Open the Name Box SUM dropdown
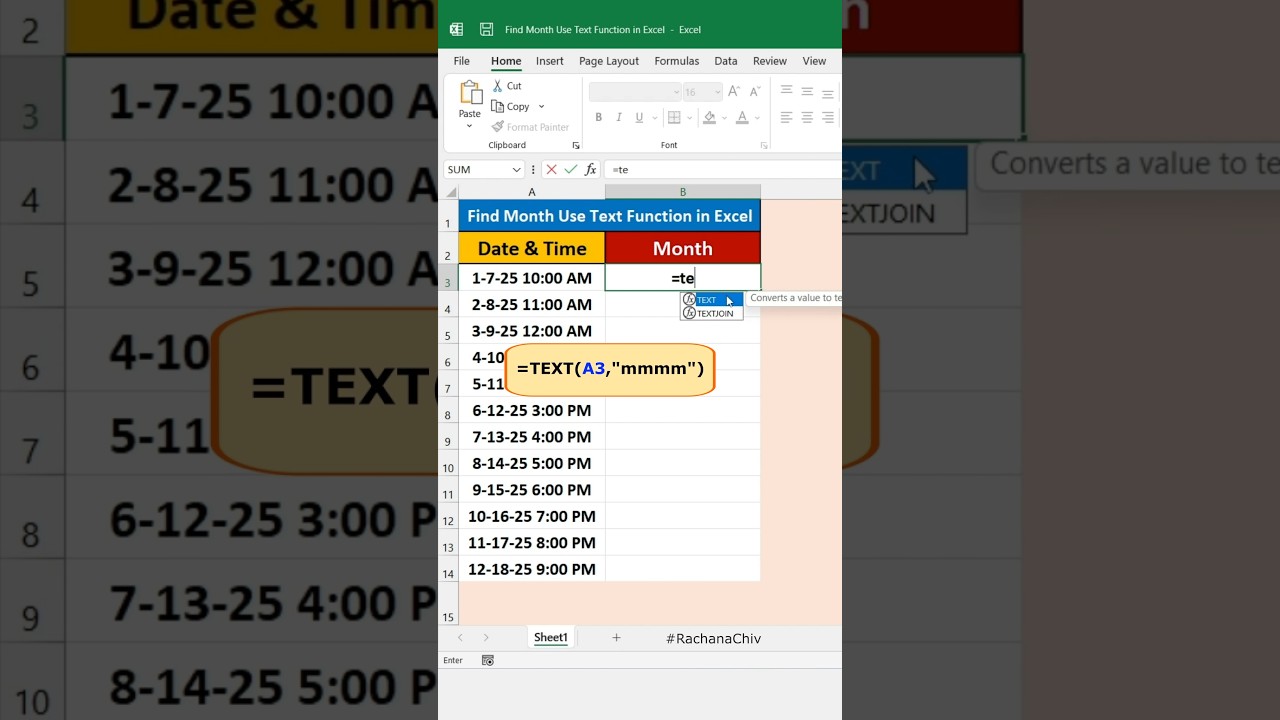Image resolution: width=1280 pixels, height=720 pixels. pos(516,170)
